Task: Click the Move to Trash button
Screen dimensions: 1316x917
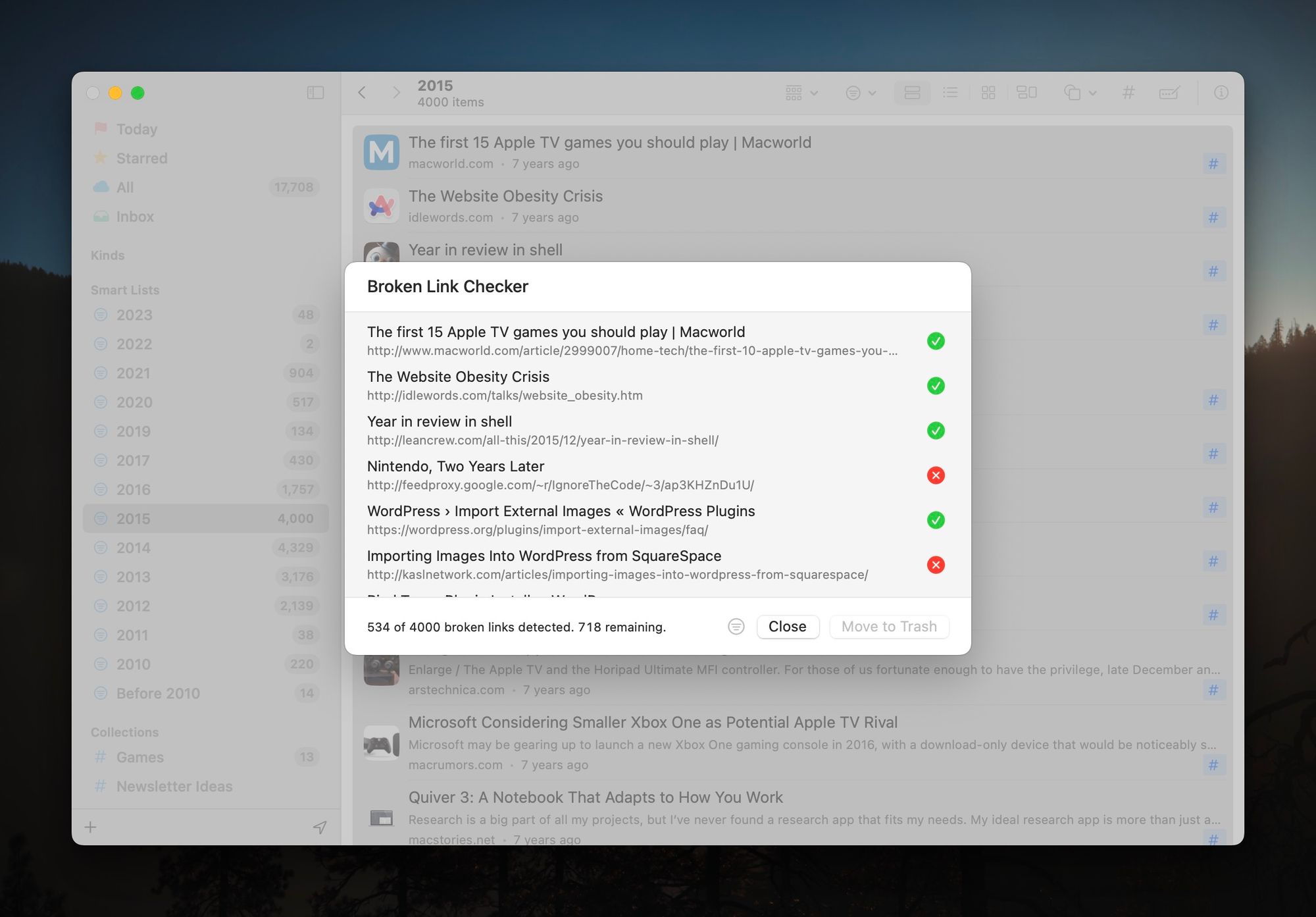Action: [x=888, y=627]
